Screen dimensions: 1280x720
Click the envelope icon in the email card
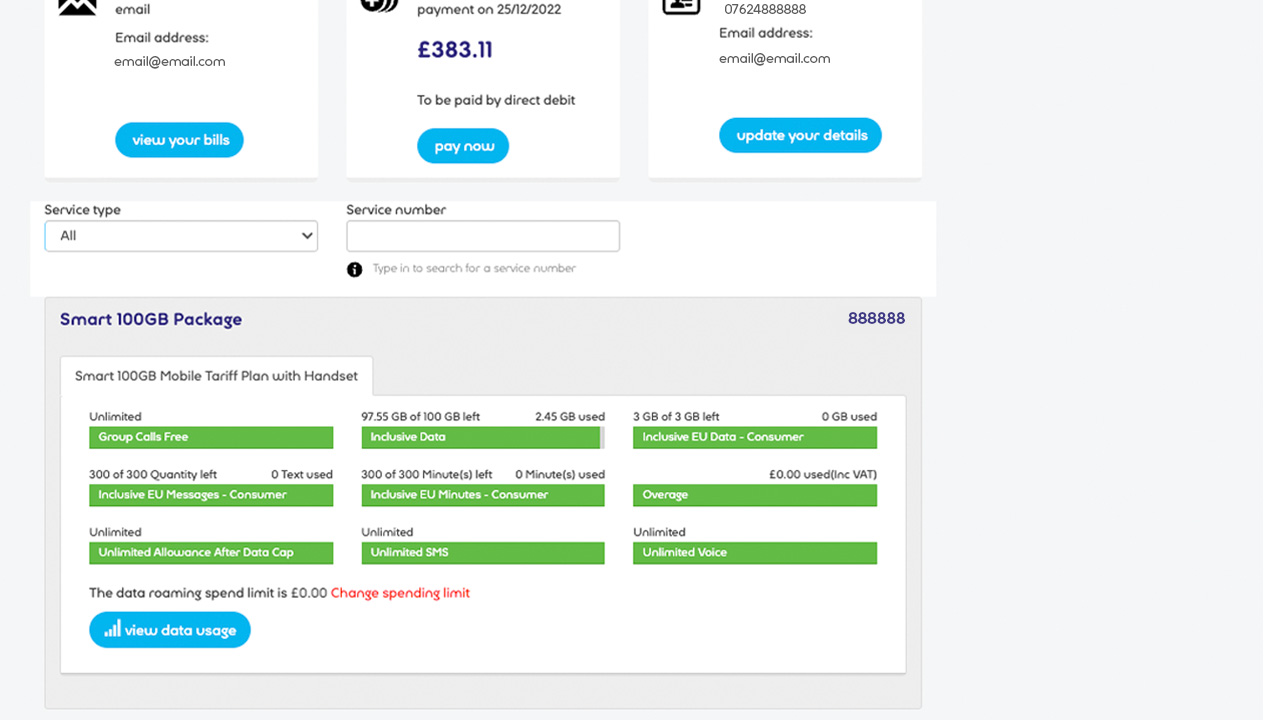[77, 6]
